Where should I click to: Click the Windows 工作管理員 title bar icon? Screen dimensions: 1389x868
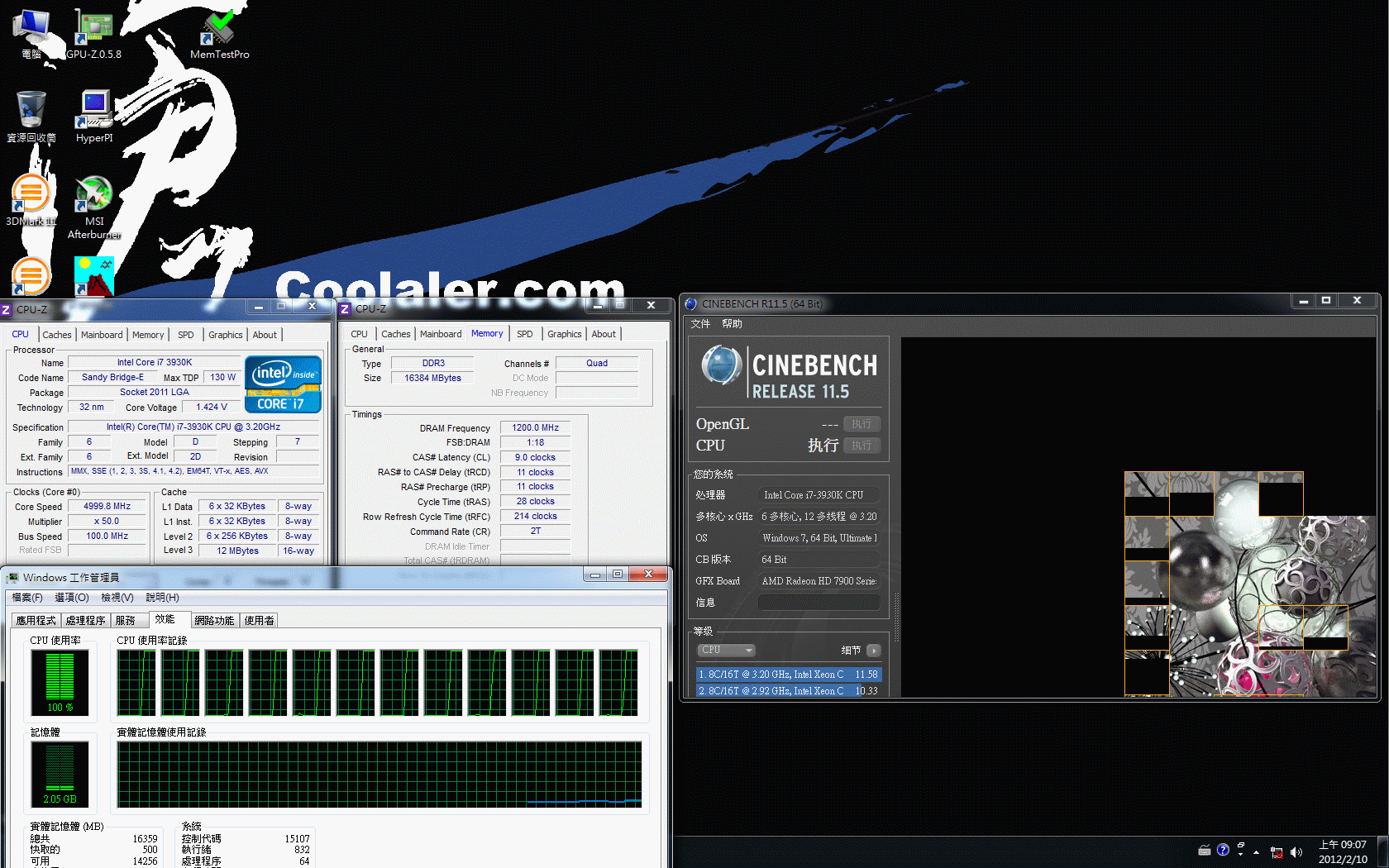[12, 577]
